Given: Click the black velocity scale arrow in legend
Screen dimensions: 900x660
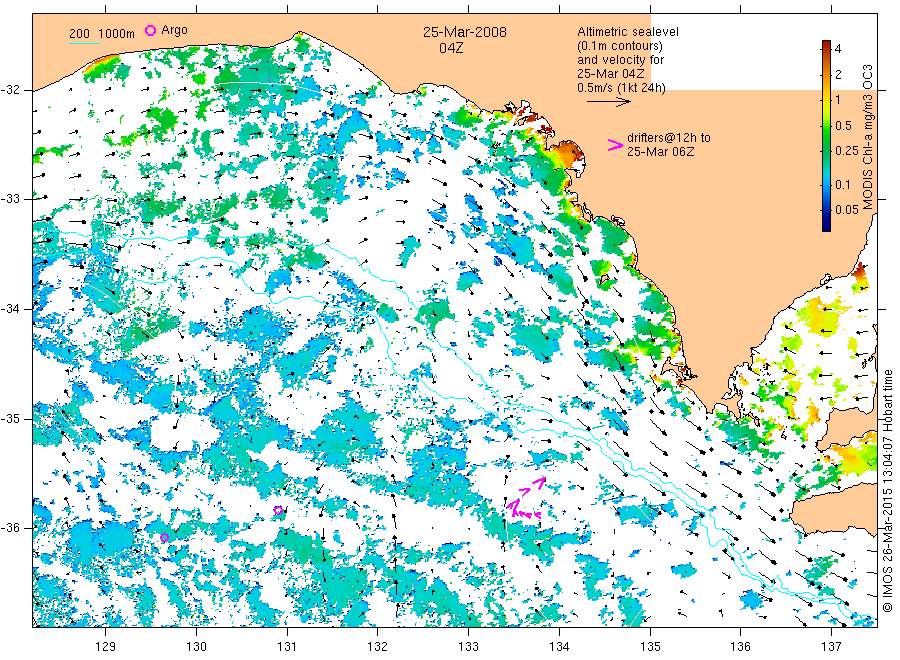Looking at the screenshot, I should click(x=608, y=102).
